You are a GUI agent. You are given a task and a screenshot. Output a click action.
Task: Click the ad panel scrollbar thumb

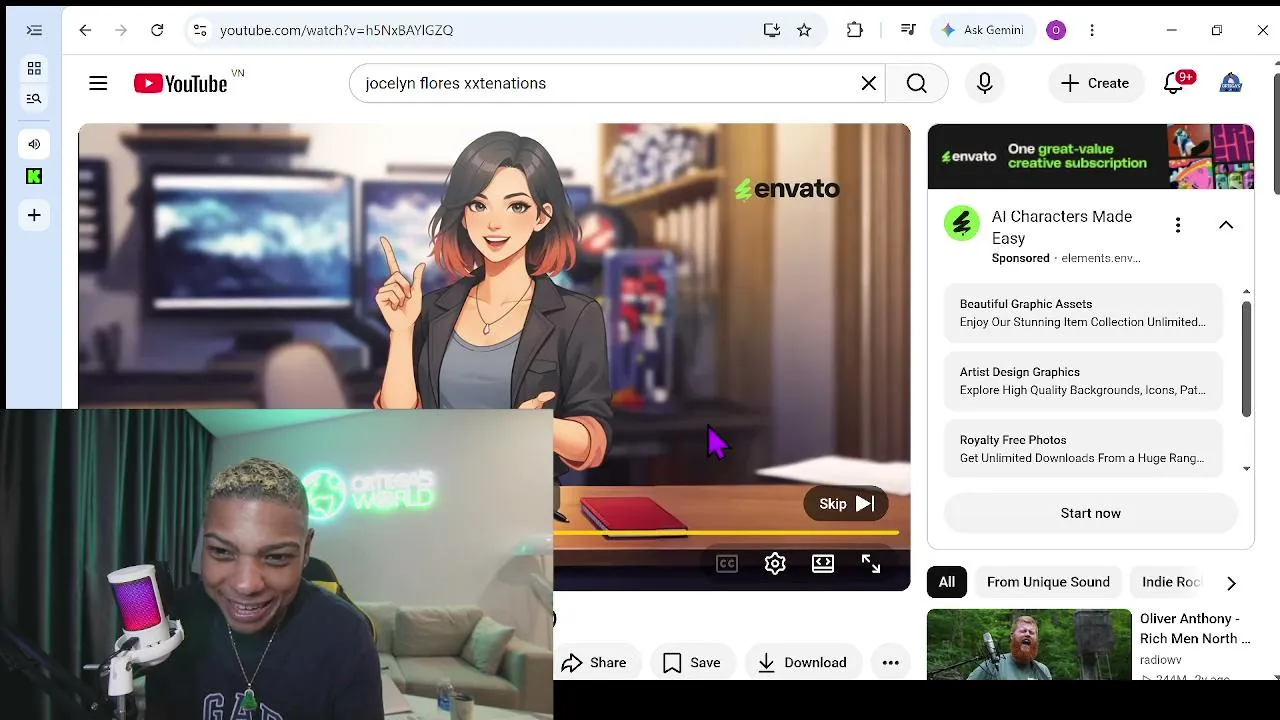tap(1246, 358)
